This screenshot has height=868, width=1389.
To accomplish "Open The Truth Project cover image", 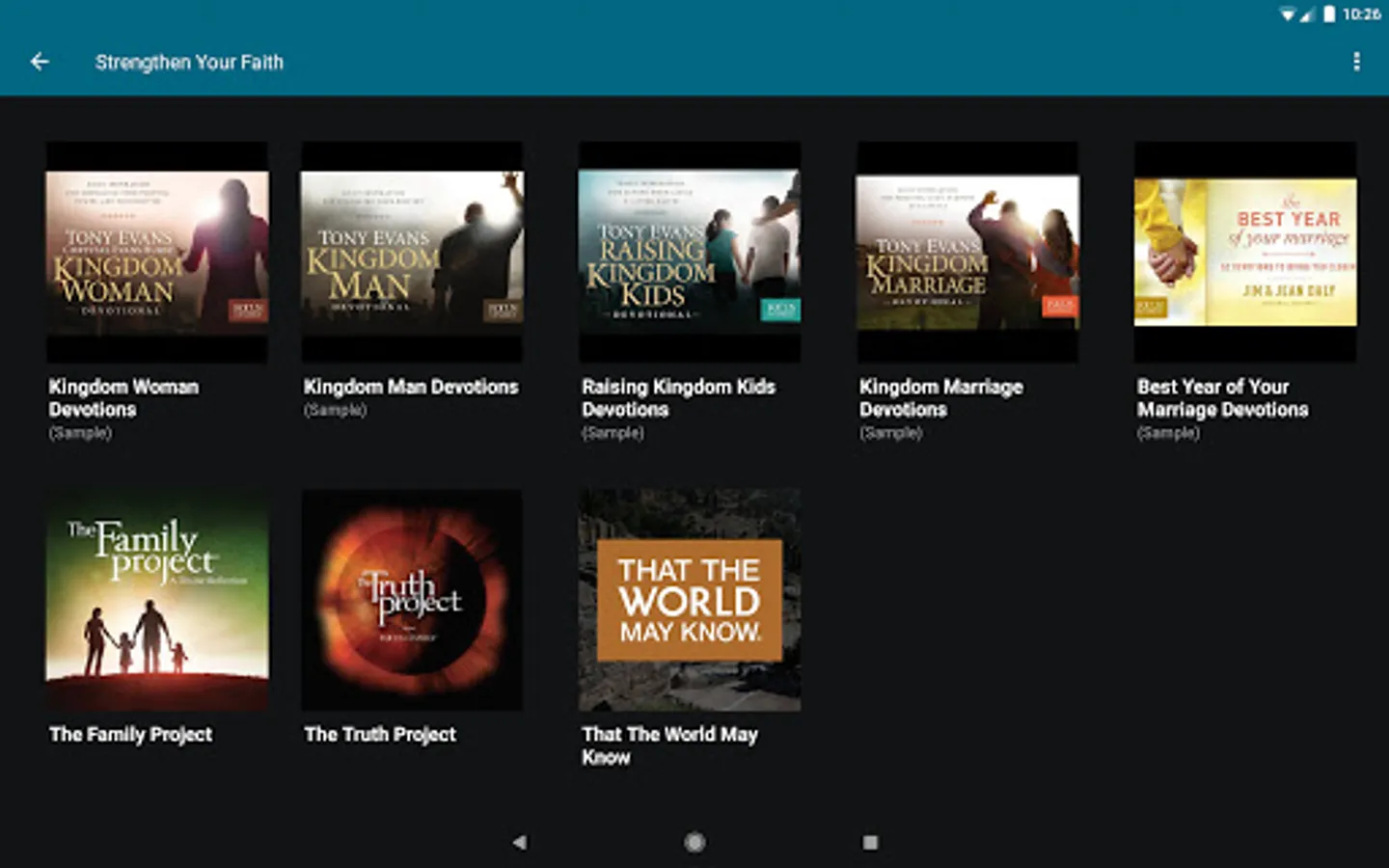I will (413, 600).
